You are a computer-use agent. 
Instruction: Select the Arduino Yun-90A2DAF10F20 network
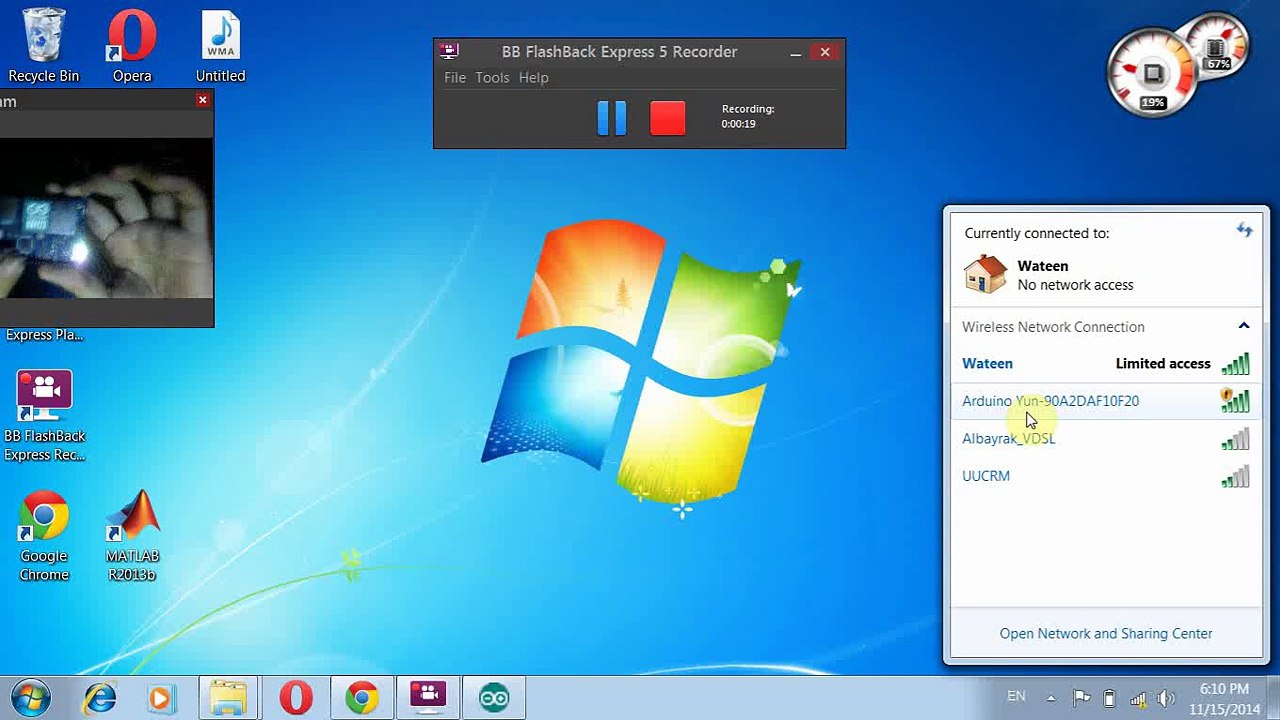point(1106,401)
